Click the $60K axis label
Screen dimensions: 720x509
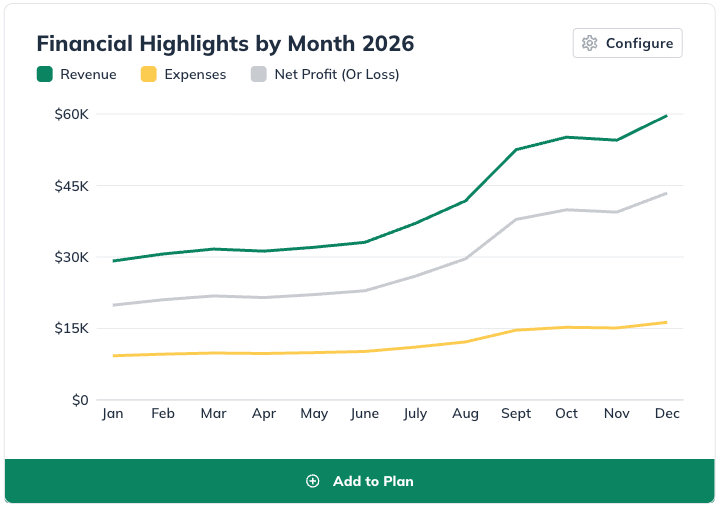(72, 114)
